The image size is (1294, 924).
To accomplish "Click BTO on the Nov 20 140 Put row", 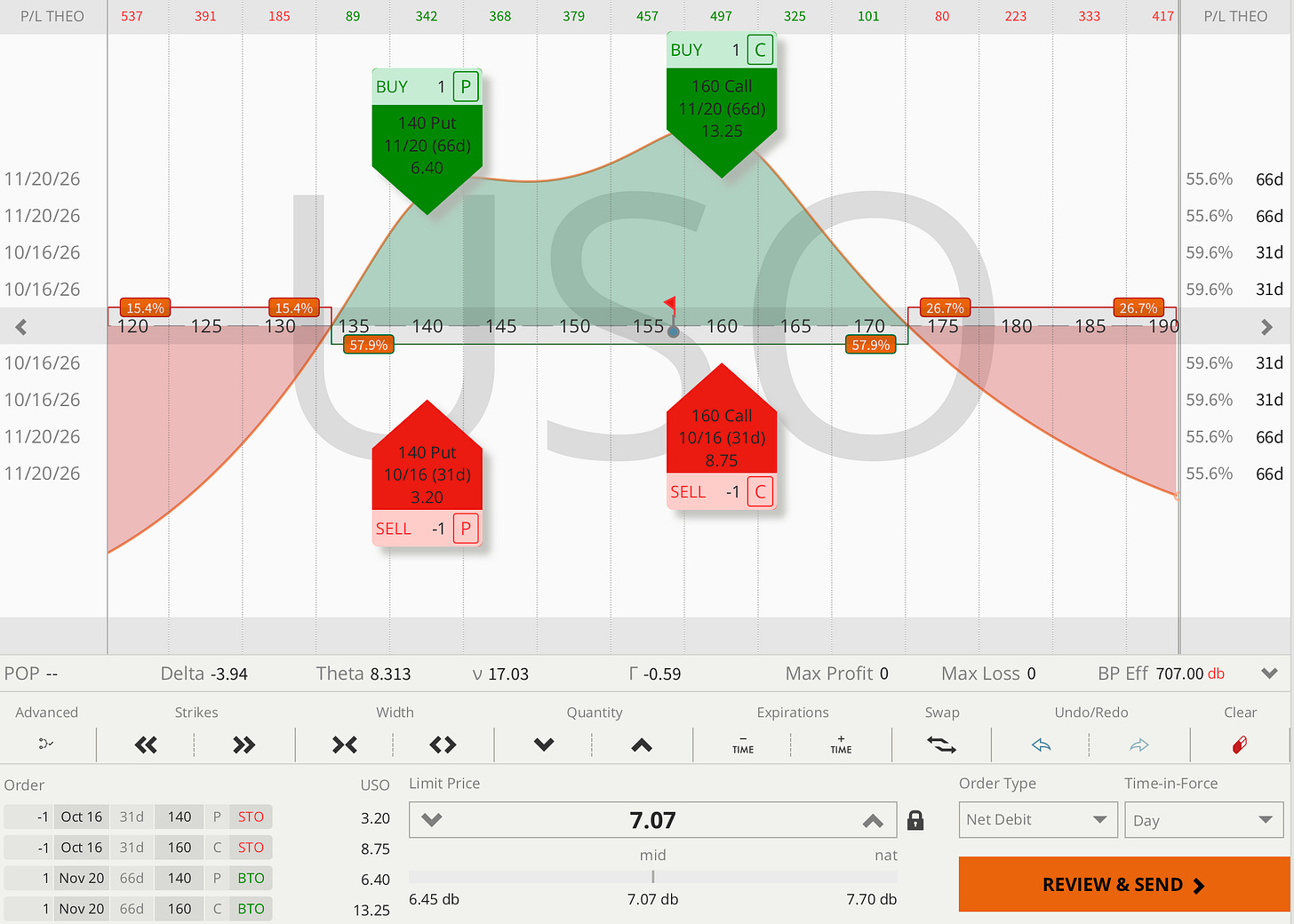I will [251, 878].
